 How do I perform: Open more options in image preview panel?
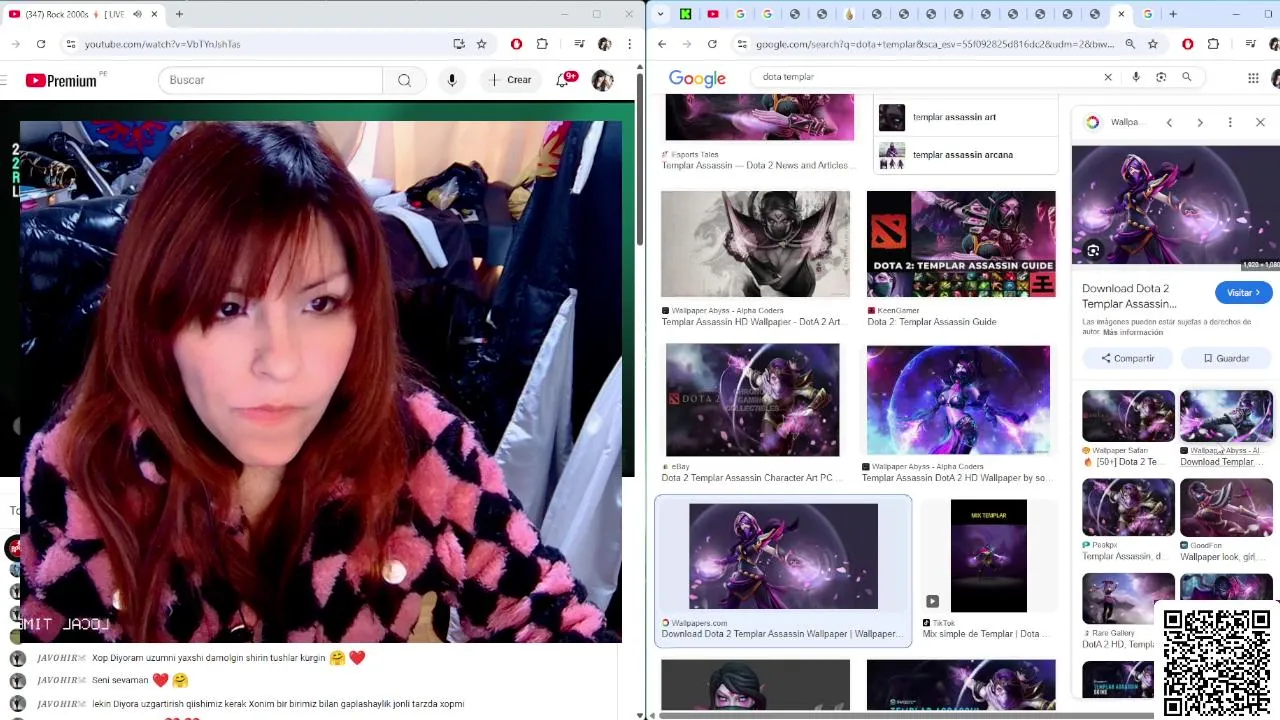pyautogui.click(x=1230, y=122)
